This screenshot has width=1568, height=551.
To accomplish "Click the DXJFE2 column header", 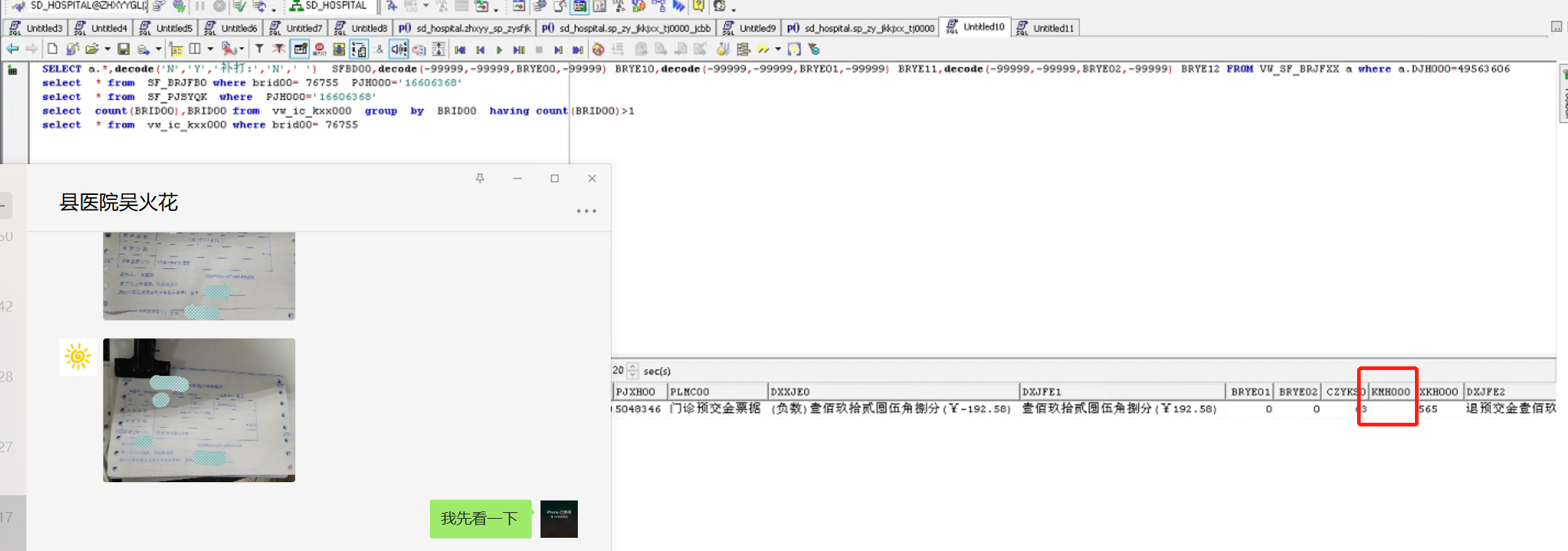I will (x=1510, y=392).
